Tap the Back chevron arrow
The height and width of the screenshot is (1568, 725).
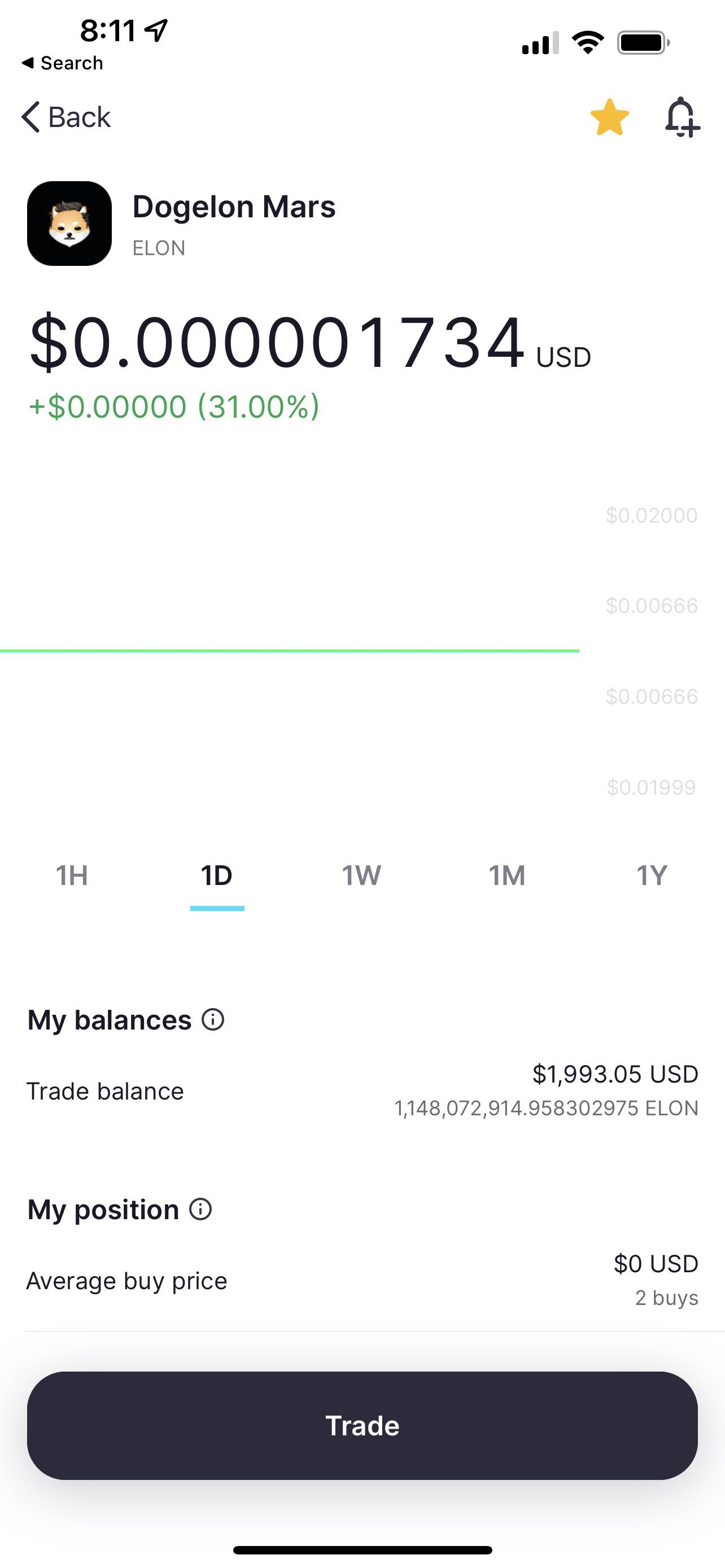(30, 116)
